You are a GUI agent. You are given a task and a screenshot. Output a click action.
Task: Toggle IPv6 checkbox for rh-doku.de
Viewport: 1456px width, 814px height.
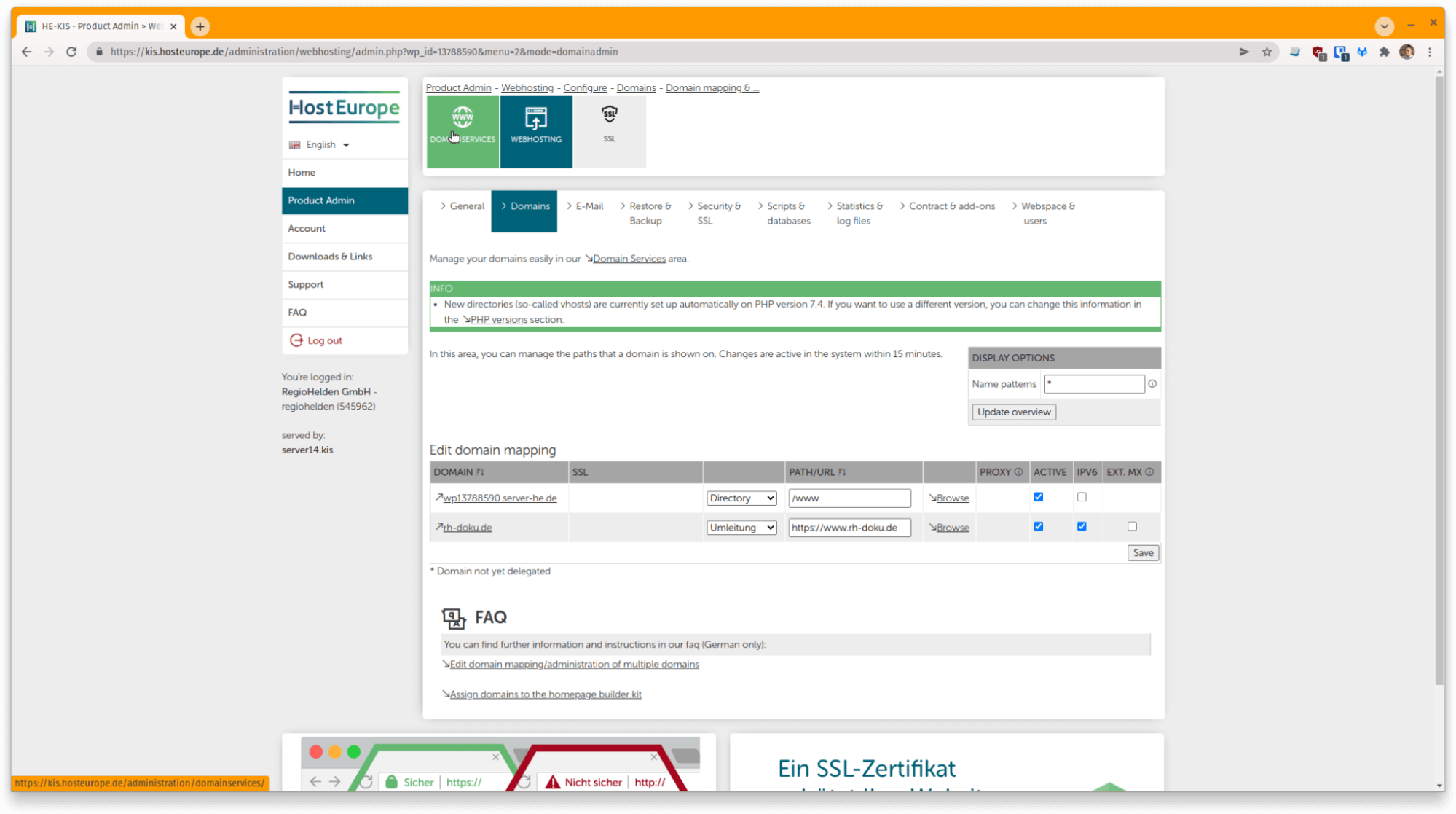1082,526
